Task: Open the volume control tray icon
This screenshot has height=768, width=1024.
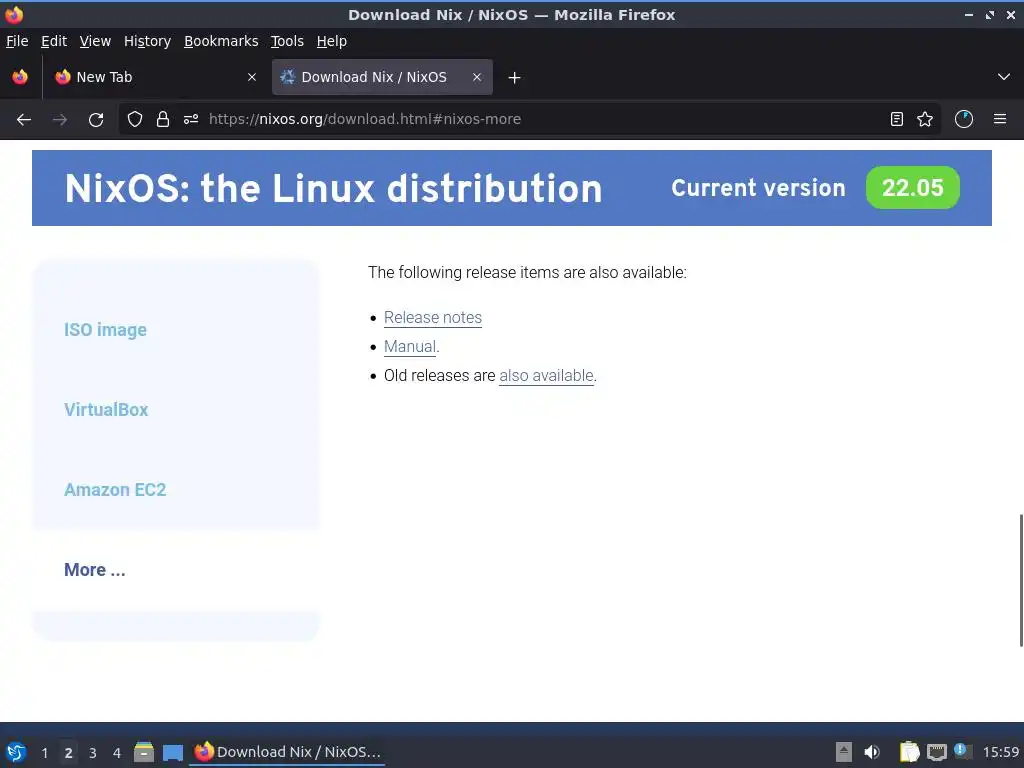Action: pos(872,752)
